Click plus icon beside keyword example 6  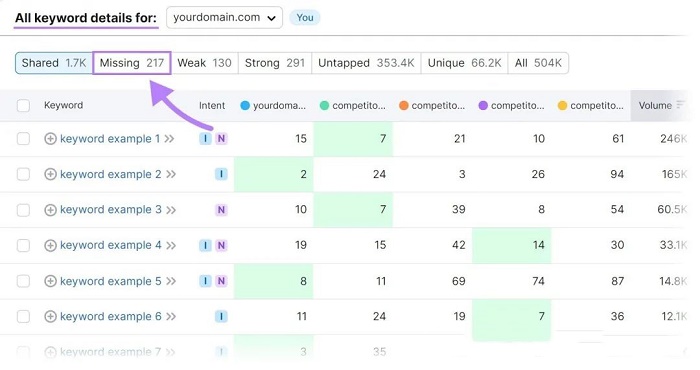pos(50,316)
